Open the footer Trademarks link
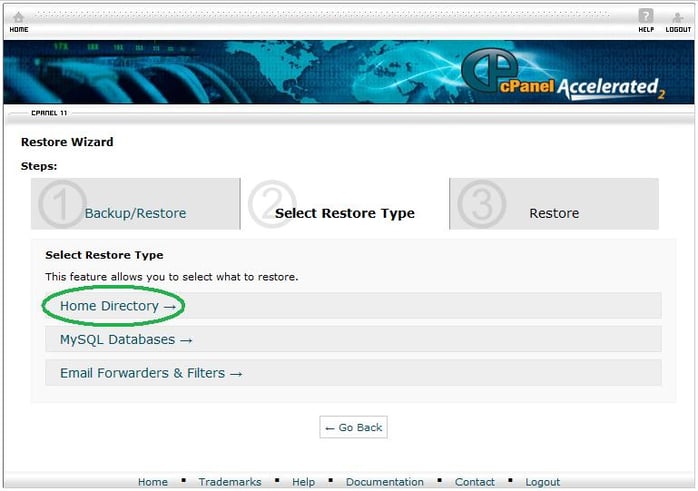698x491 pixels. pyautogui.click(x=230, y=482)
